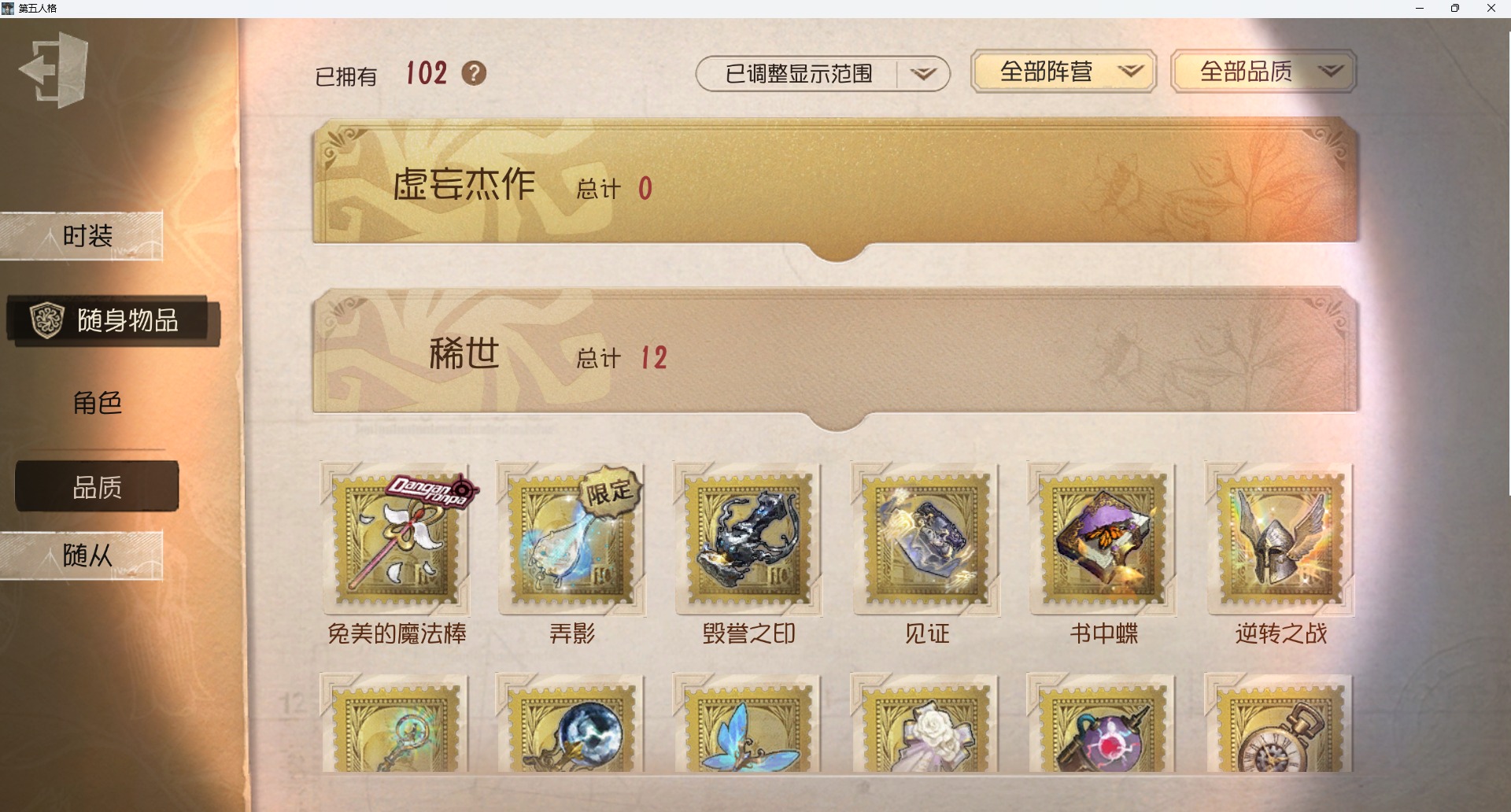
Task: Expand the 虚妄杰作 category banner
Action: 836,183
